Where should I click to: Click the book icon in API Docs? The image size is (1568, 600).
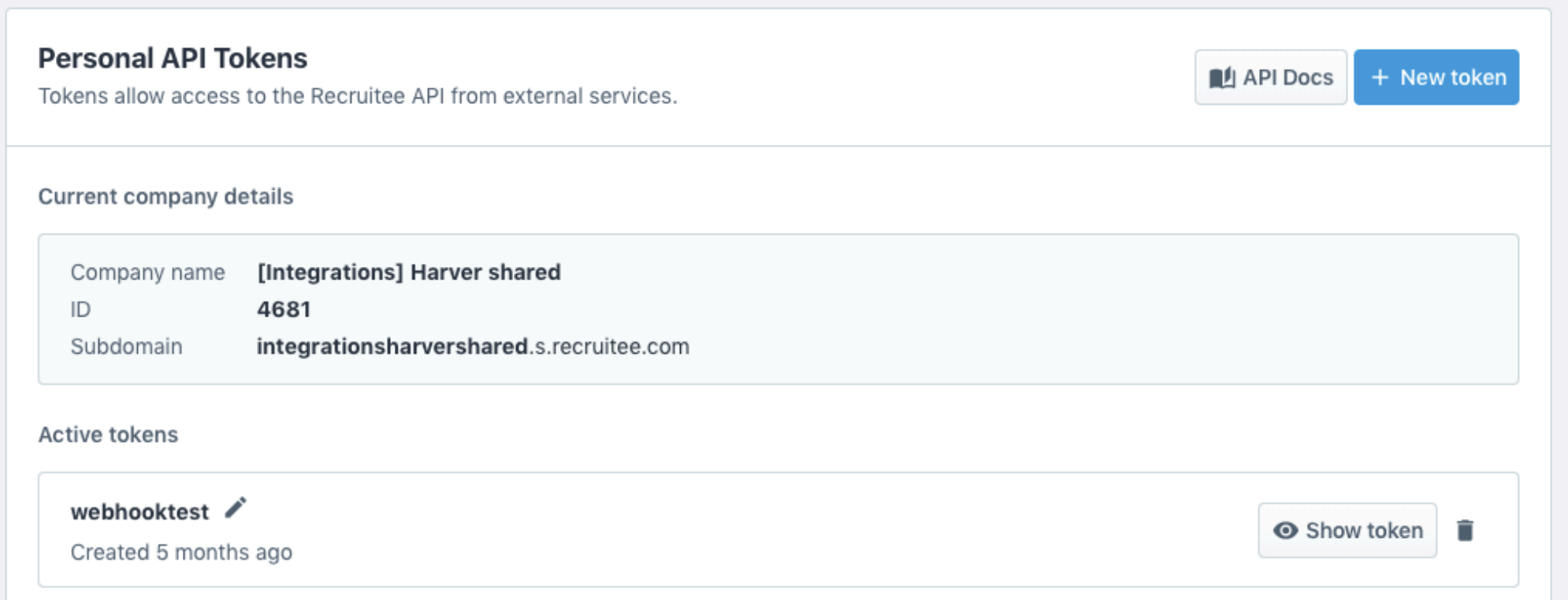pos(1222,78)
